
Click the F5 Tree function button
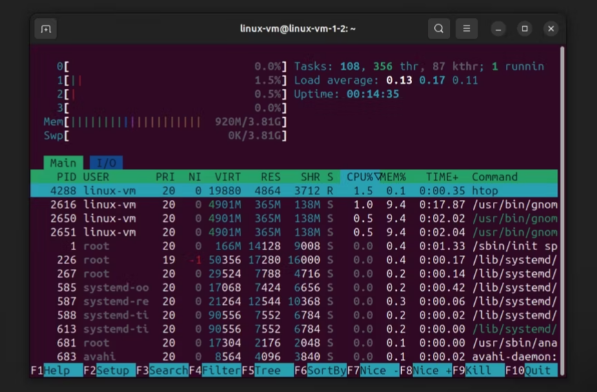(268, 370)
